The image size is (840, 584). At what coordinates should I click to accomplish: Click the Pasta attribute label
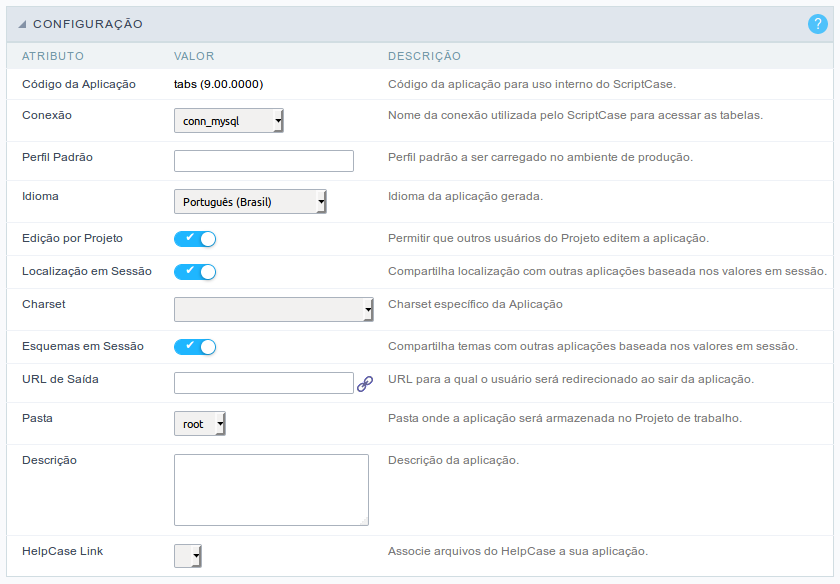click(37, 418)
